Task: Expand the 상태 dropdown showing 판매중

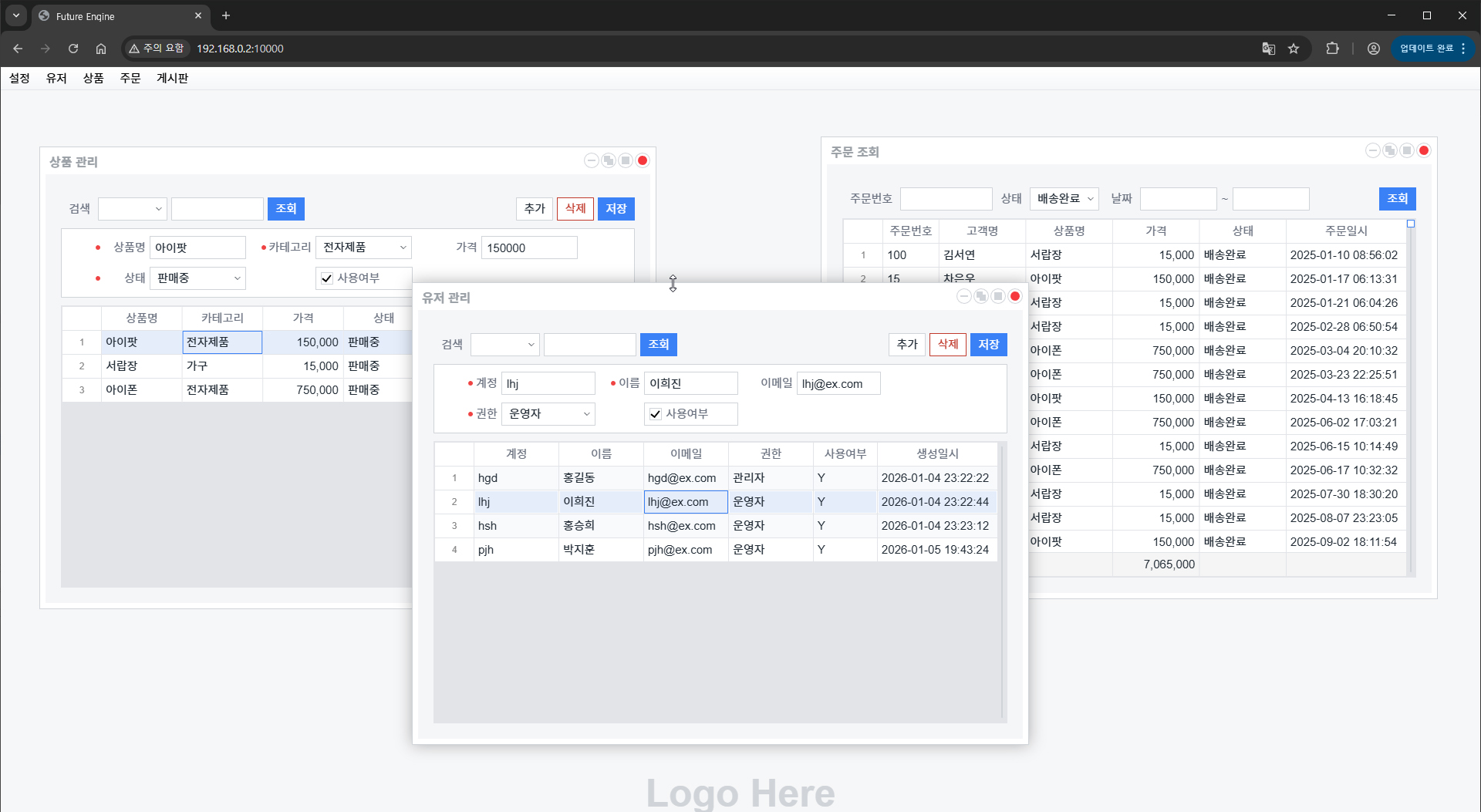Action: 197,278
